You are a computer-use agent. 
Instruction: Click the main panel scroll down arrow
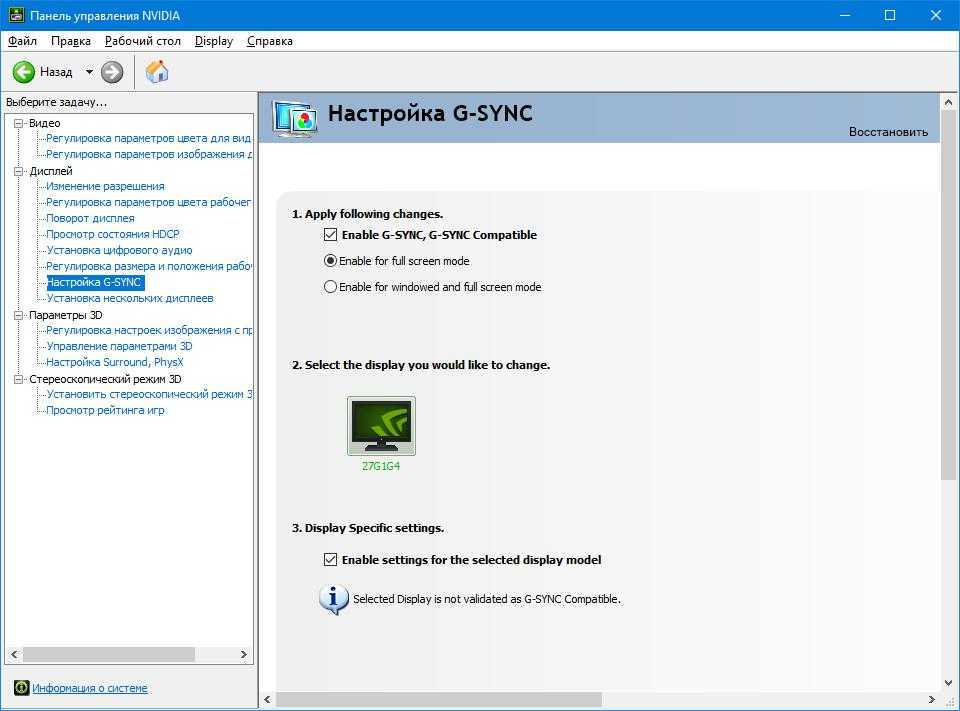pos(948,683)
